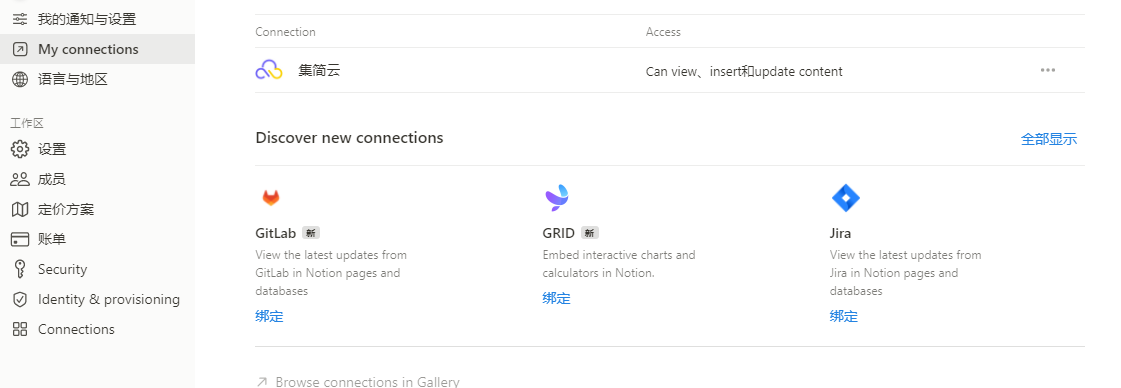Click the people icon beside 成员
The width and height of the screenshot is (1121, 388).
click(x=20, y=179)
